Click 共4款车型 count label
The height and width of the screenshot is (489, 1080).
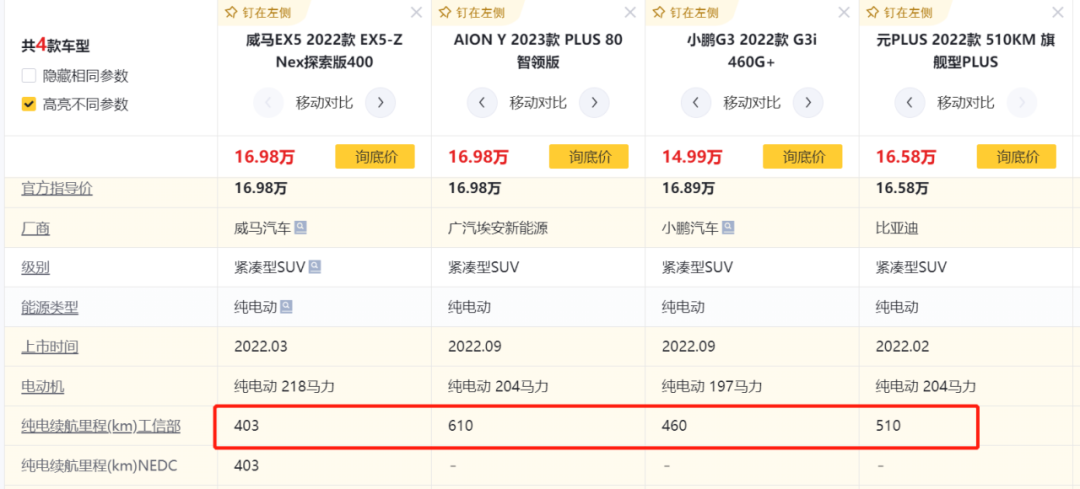pos(56,45)
